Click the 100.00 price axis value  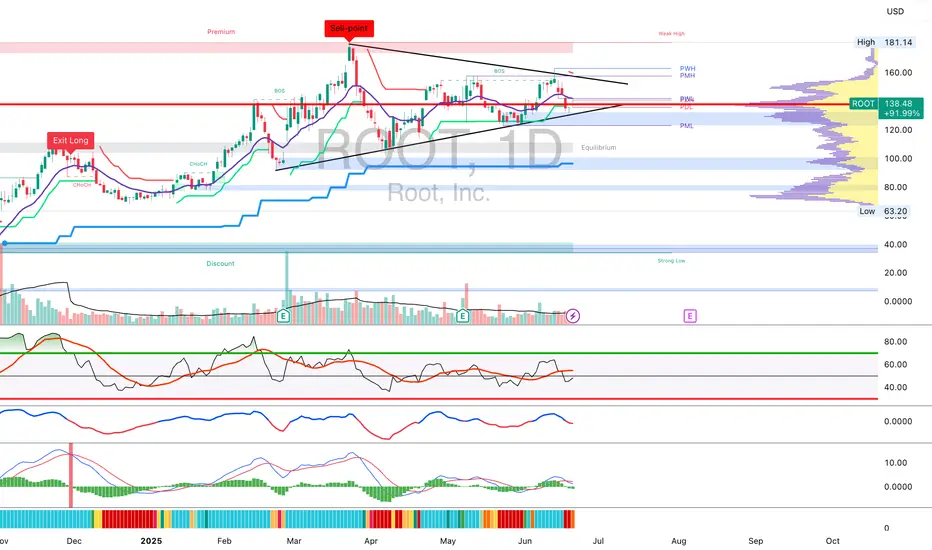tap(898, 158)
